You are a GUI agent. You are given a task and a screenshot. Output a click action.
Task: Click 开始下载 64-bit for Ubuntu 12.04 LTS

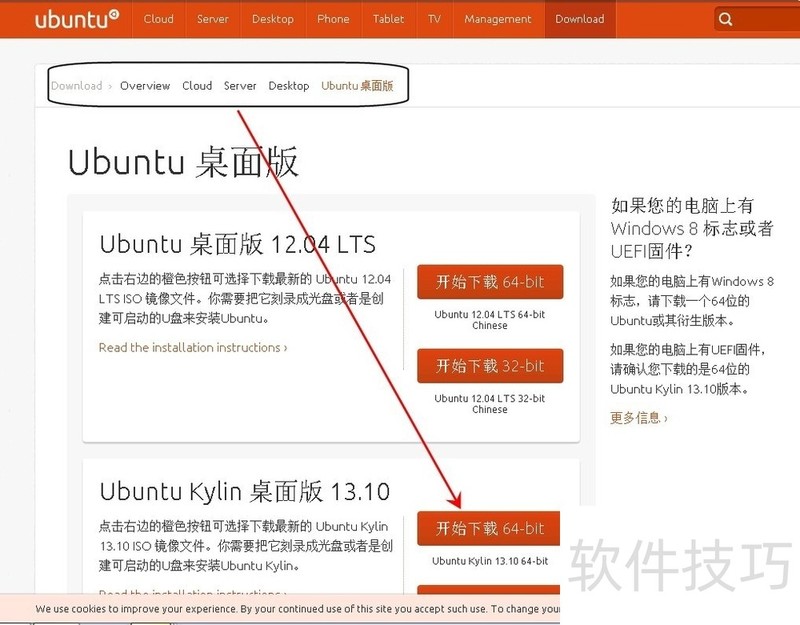click(x=490, y=282)
